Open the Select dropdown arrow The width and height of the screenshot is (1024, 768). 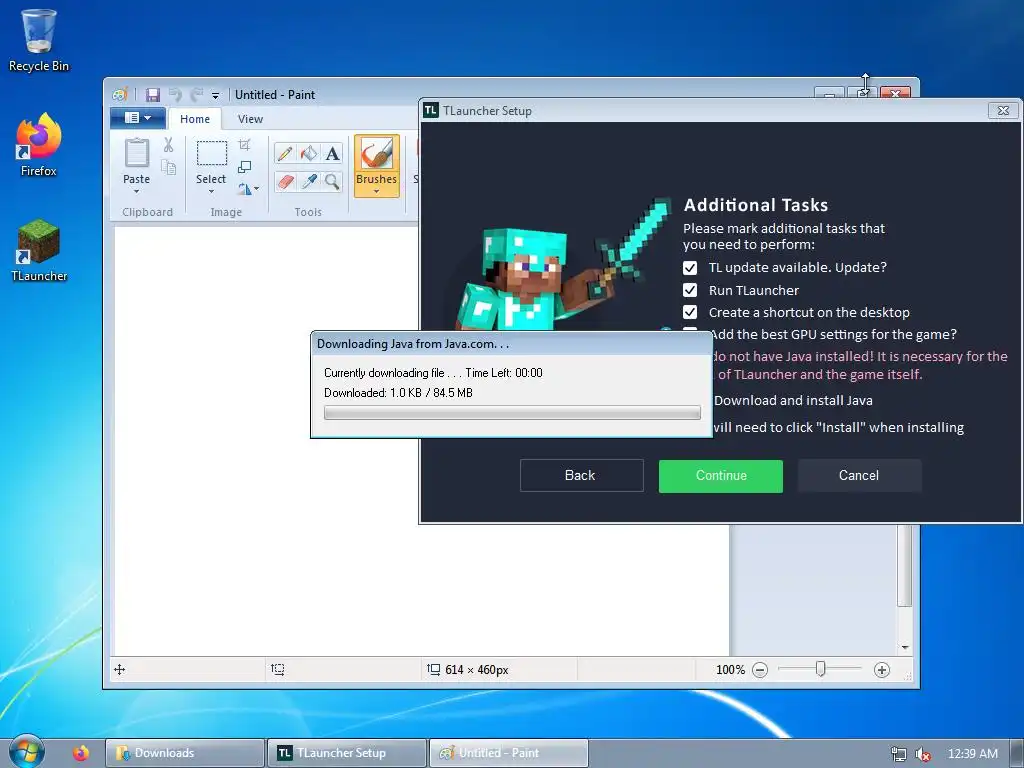click(211, 192)
